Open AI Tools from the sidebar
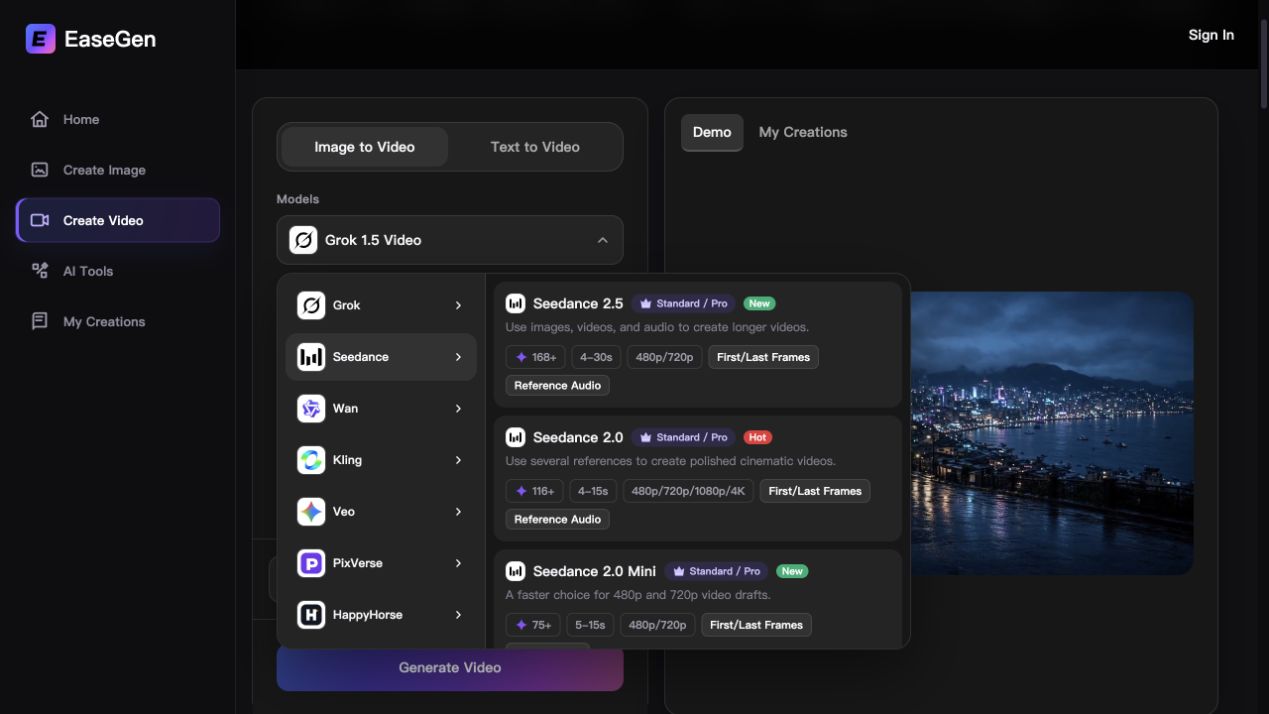1269x714 pixels. [x=118, y=271]
